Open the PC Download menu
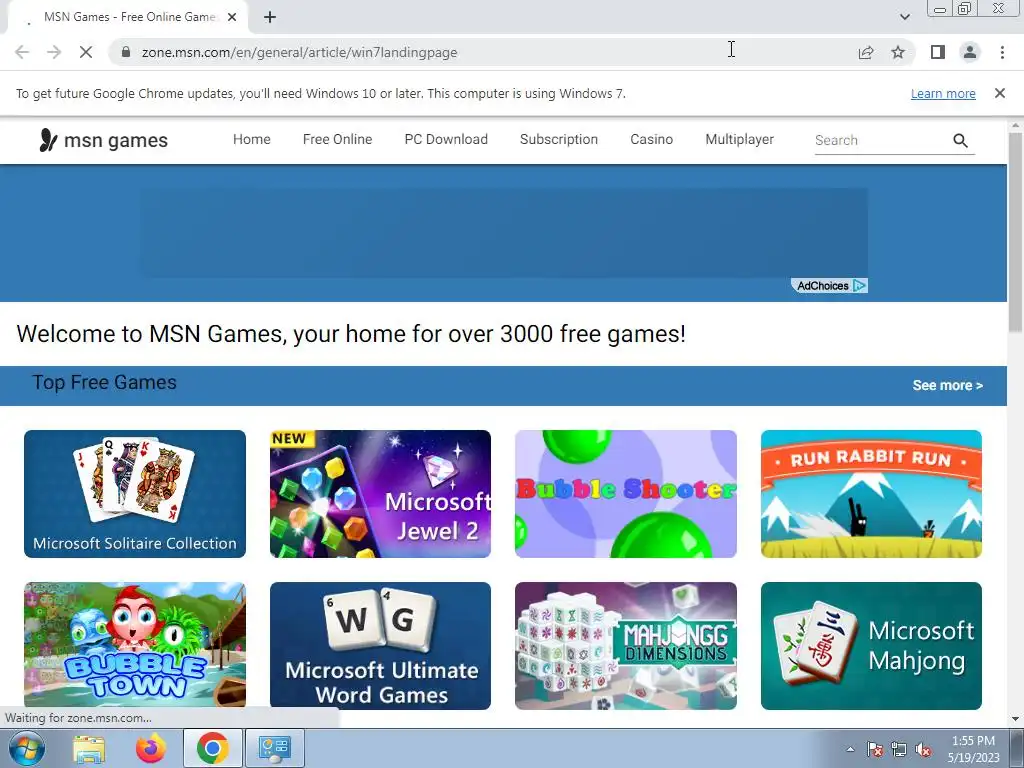Image resolution: width=1024 pixels, height=768 pixels. [446, 139]
